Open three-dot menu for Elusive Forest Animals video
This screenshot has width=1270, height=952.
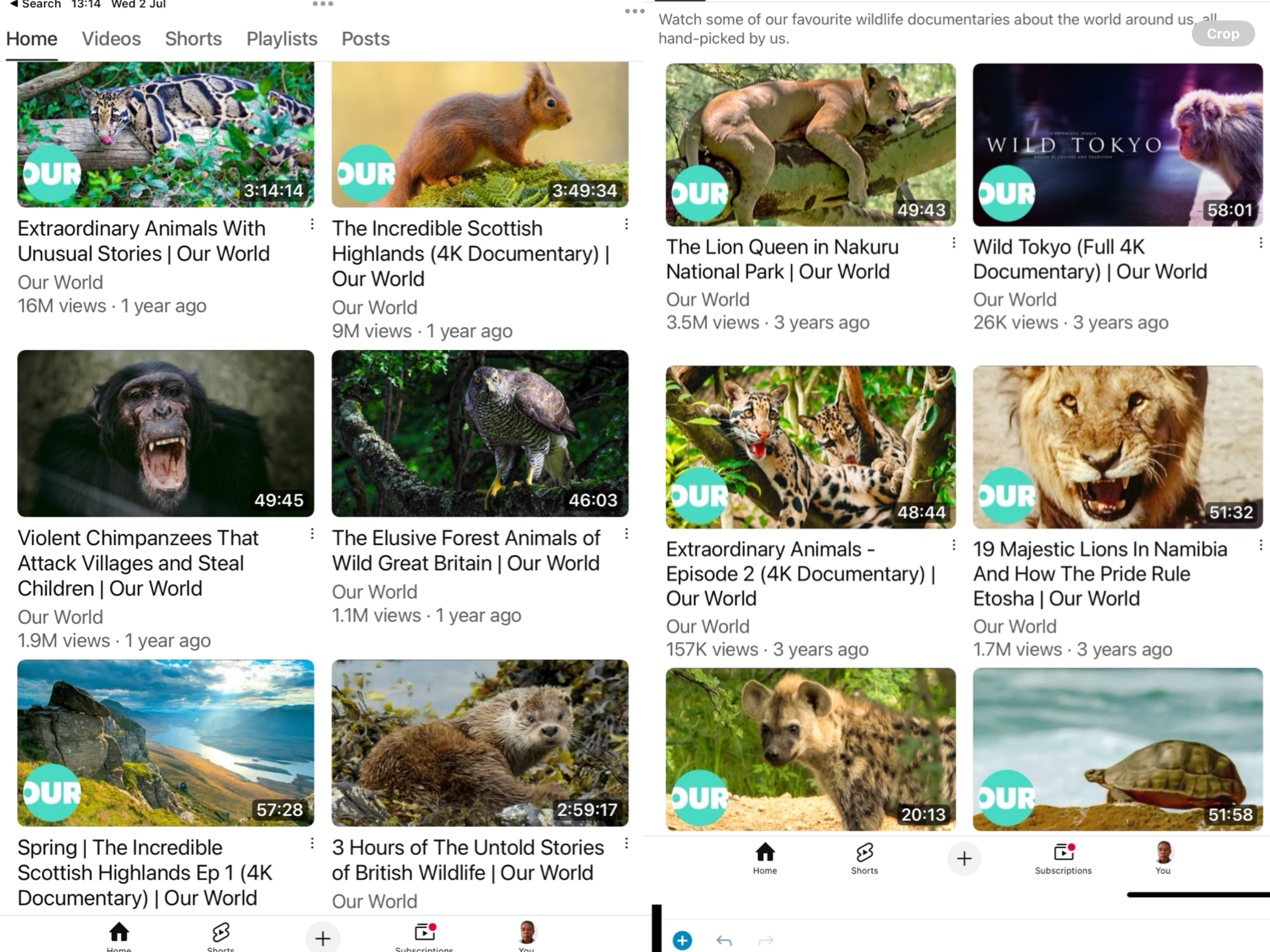pyautogui.click(x=626, y=534)
